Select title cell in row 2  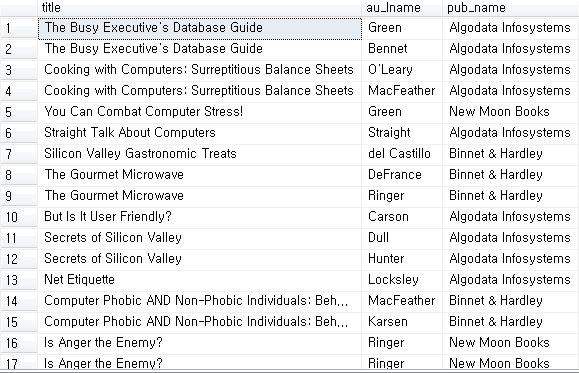pos(199,49)
